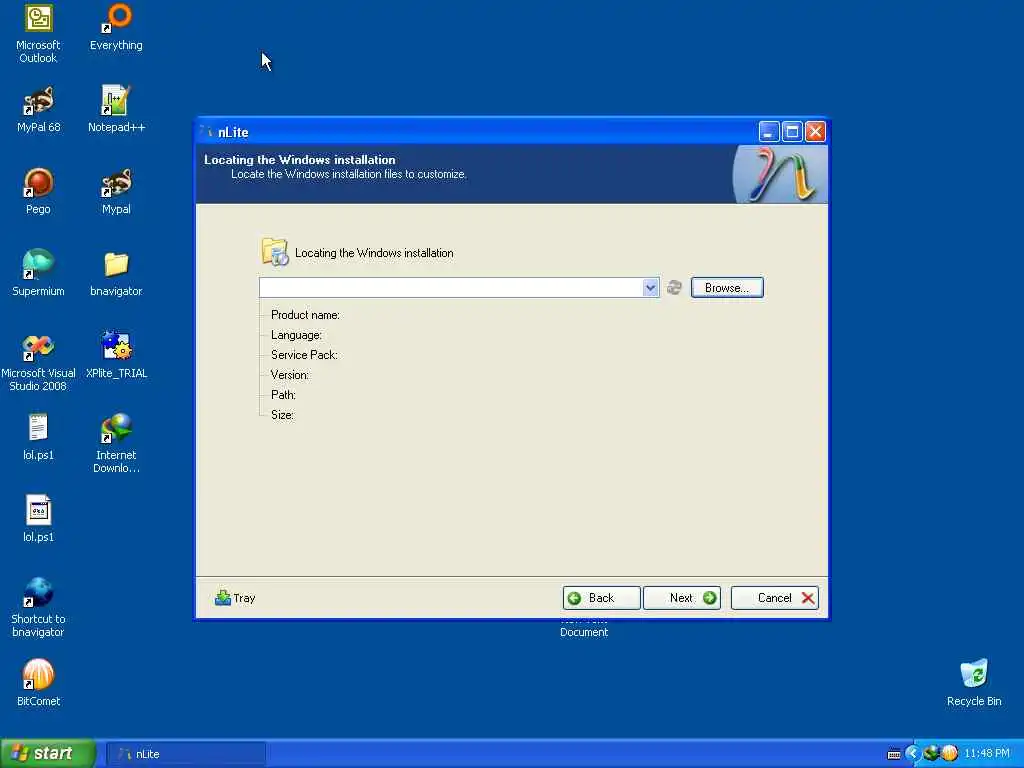
Task: Open the Start menu
Action: 48,753
